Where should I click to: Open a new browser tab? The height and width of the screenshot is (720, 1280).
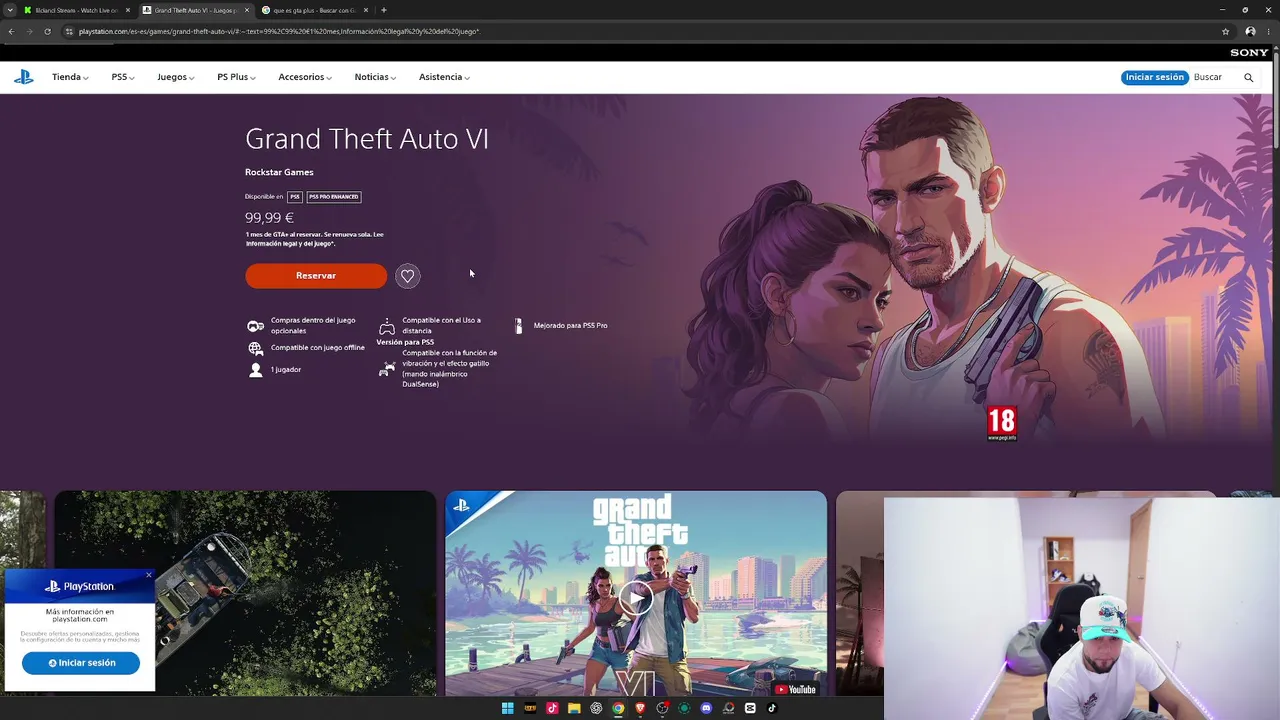(x=383, y=10)
